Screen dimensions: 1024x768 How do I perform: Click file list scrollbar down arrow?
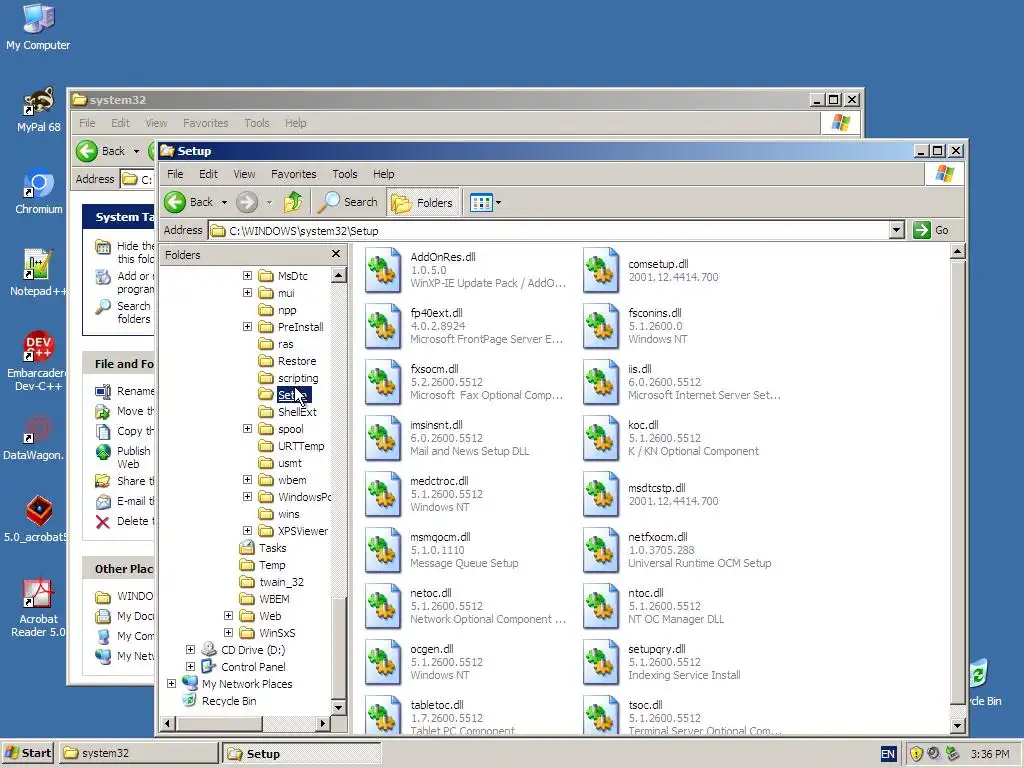957,725
